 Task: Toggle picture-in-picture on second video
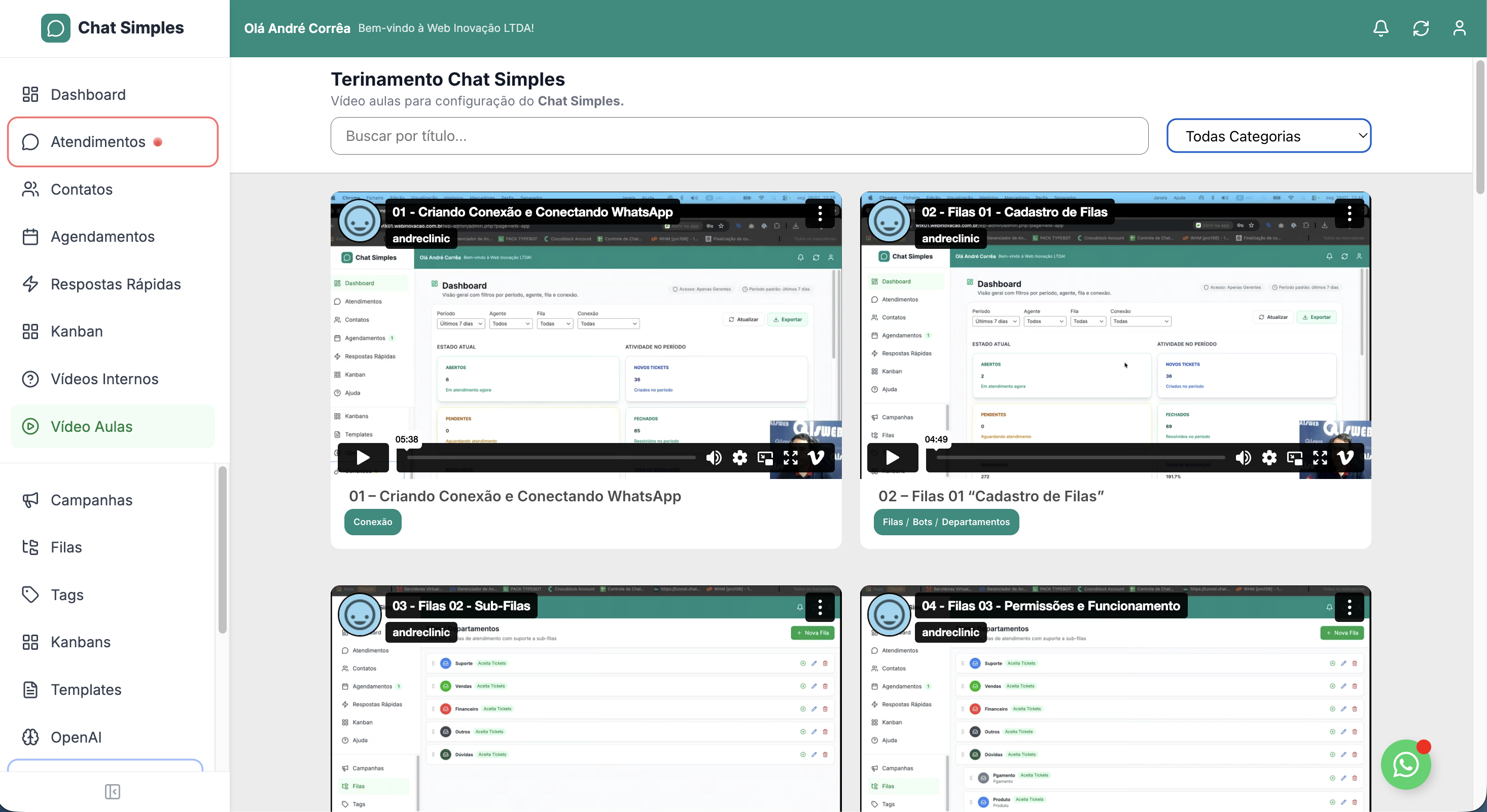click(1294, 458)
